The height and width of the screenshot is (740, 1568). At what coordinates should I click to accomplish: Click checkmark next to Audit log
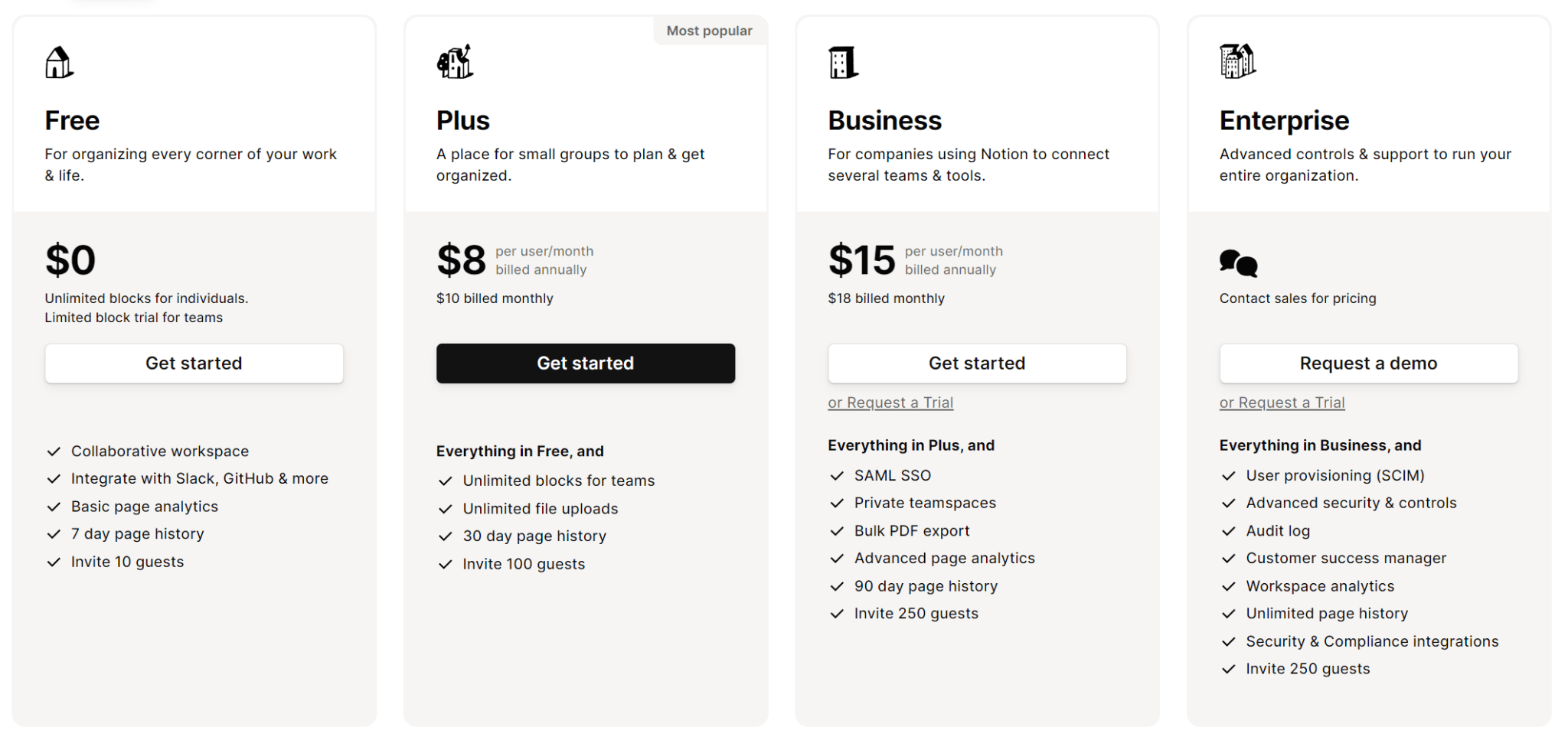click(x=1229, y=531)
